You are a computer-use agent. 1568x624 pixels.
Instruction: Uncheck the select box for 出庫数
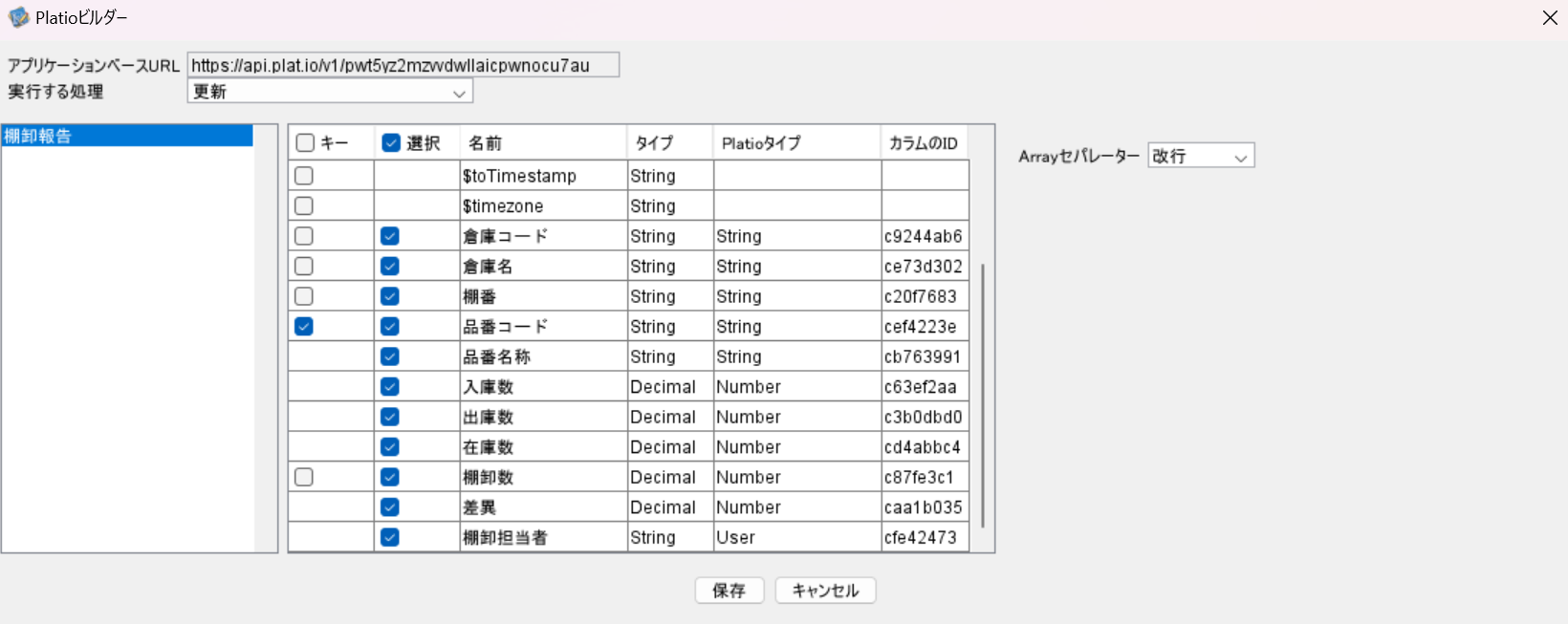[389, 417]
